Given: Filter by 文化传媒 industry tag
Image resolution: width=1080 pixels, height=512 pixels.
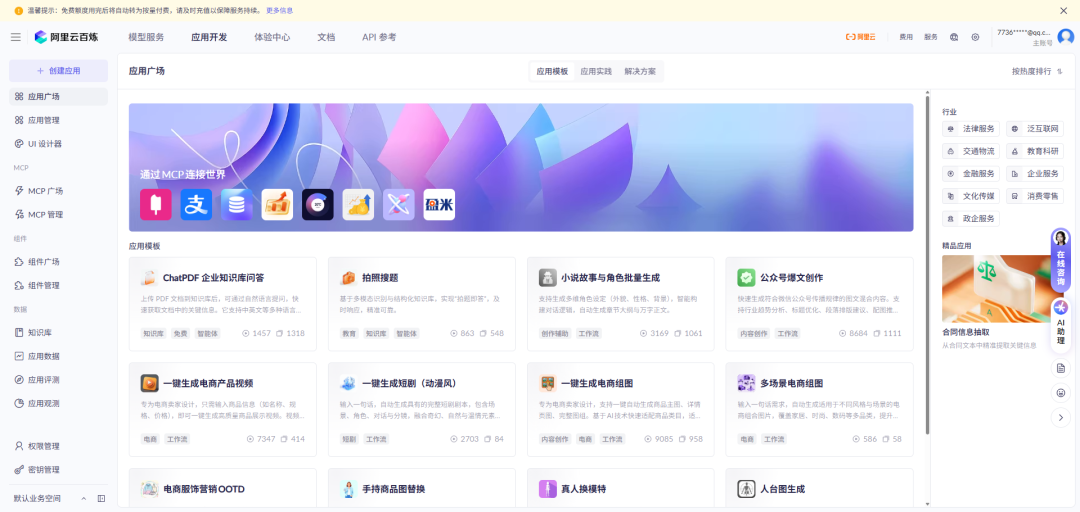Looking at the screenshot, I should coord(970,196).
